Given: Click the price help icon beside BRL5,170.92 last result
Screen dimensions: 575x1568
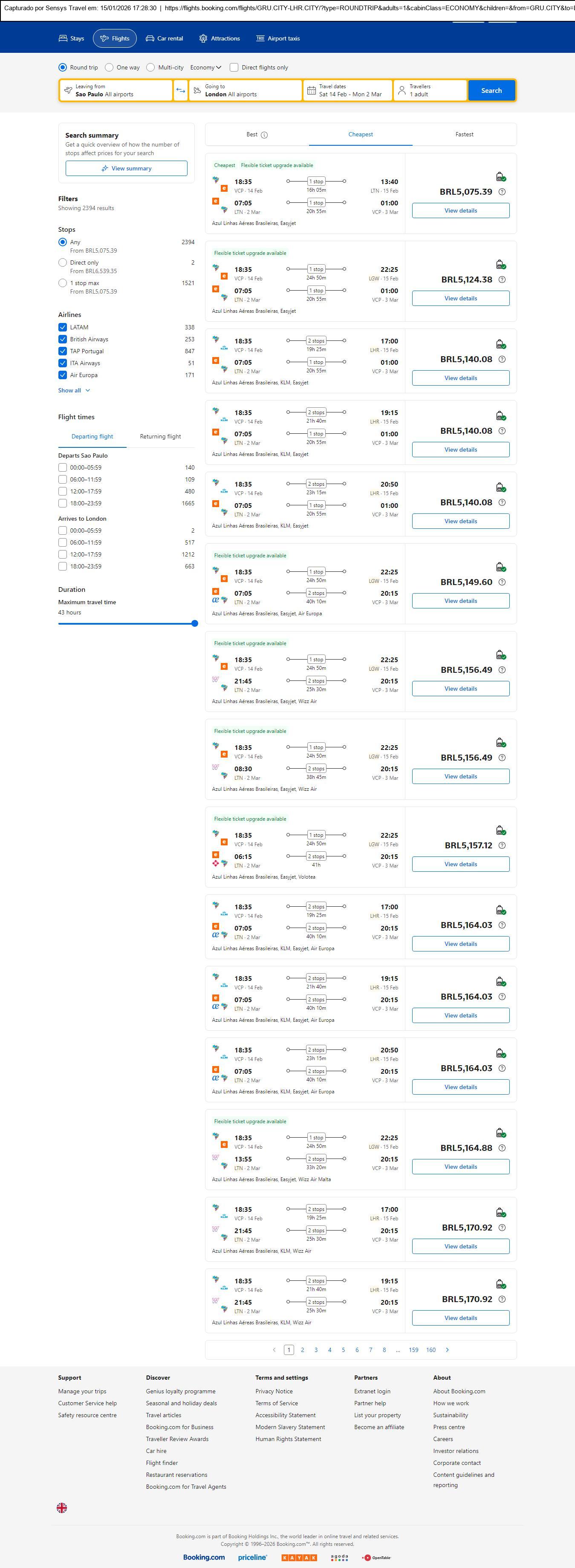Looking at the screenshot, I should point(502,1298).
